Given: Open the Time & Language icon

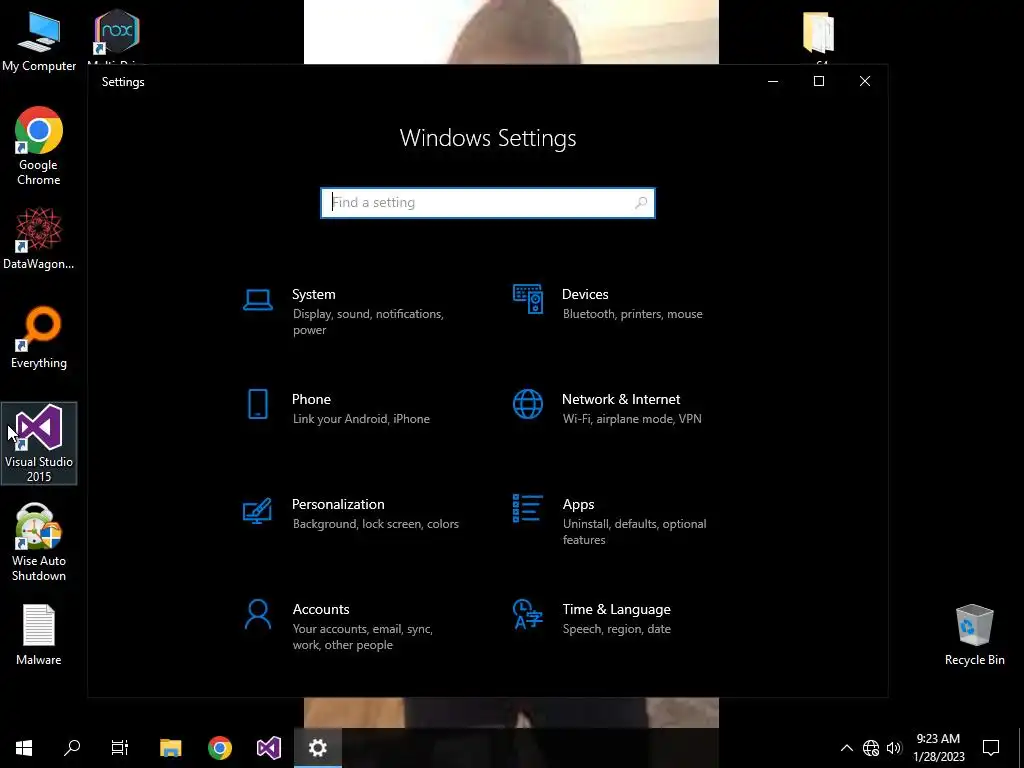Looking at the screenshot, I should point(528,614).
